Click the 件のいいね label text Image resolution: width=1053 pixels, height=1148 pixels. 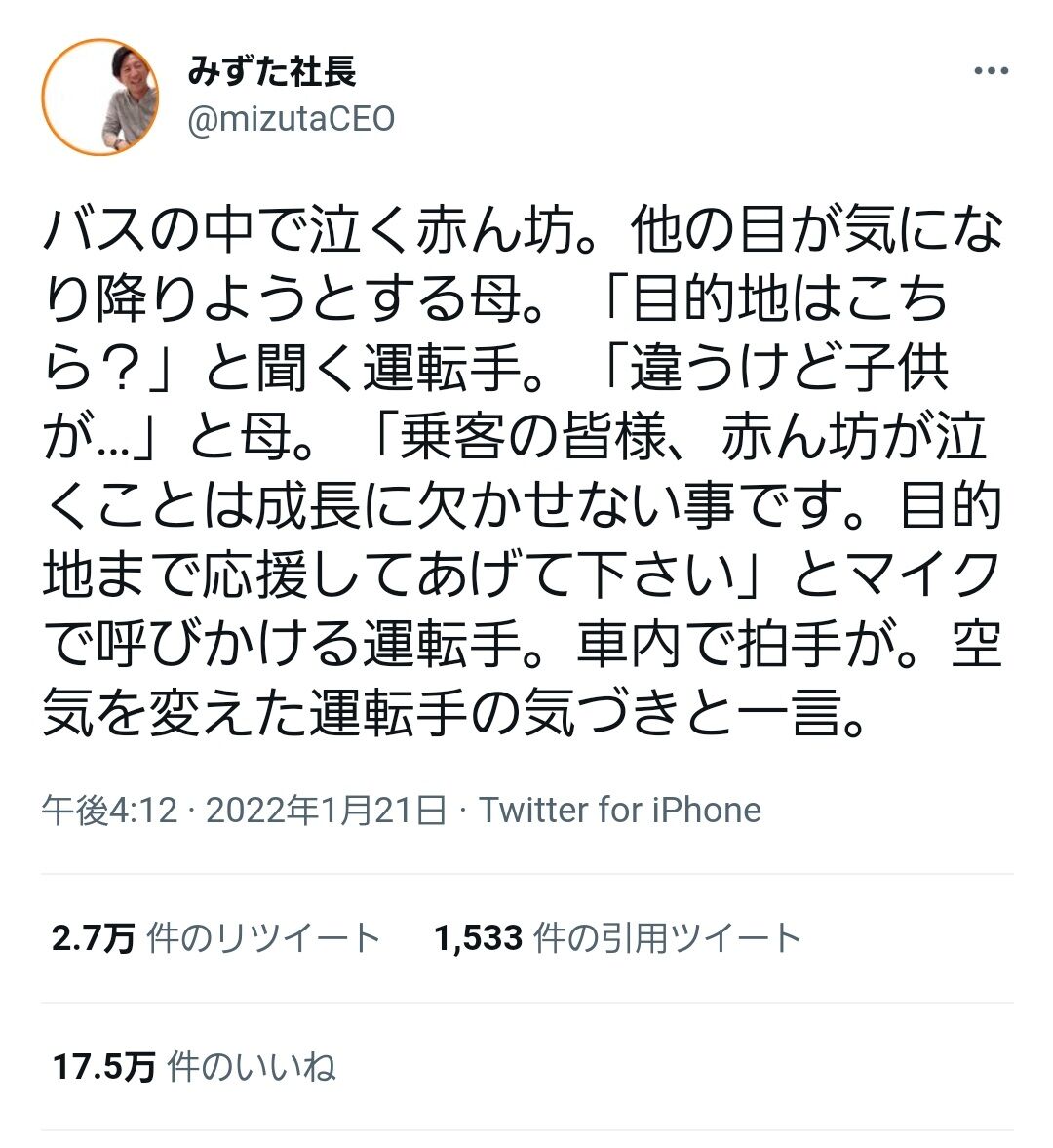tap(252, 1067)
